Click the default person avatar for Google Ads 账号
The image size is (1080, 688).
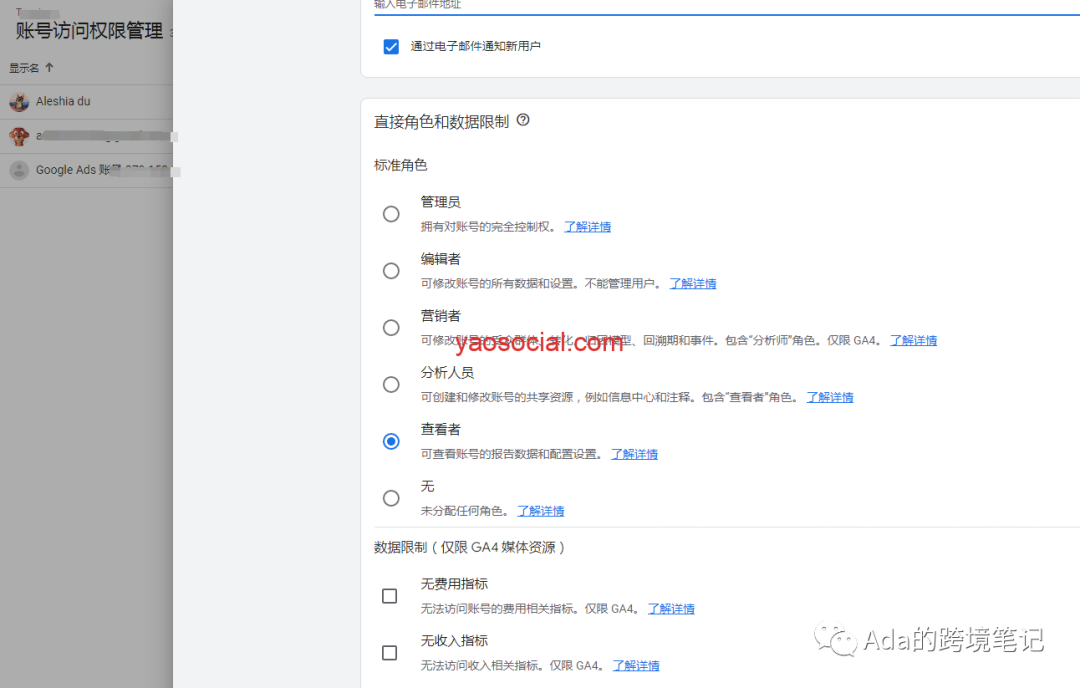(18, 169)
